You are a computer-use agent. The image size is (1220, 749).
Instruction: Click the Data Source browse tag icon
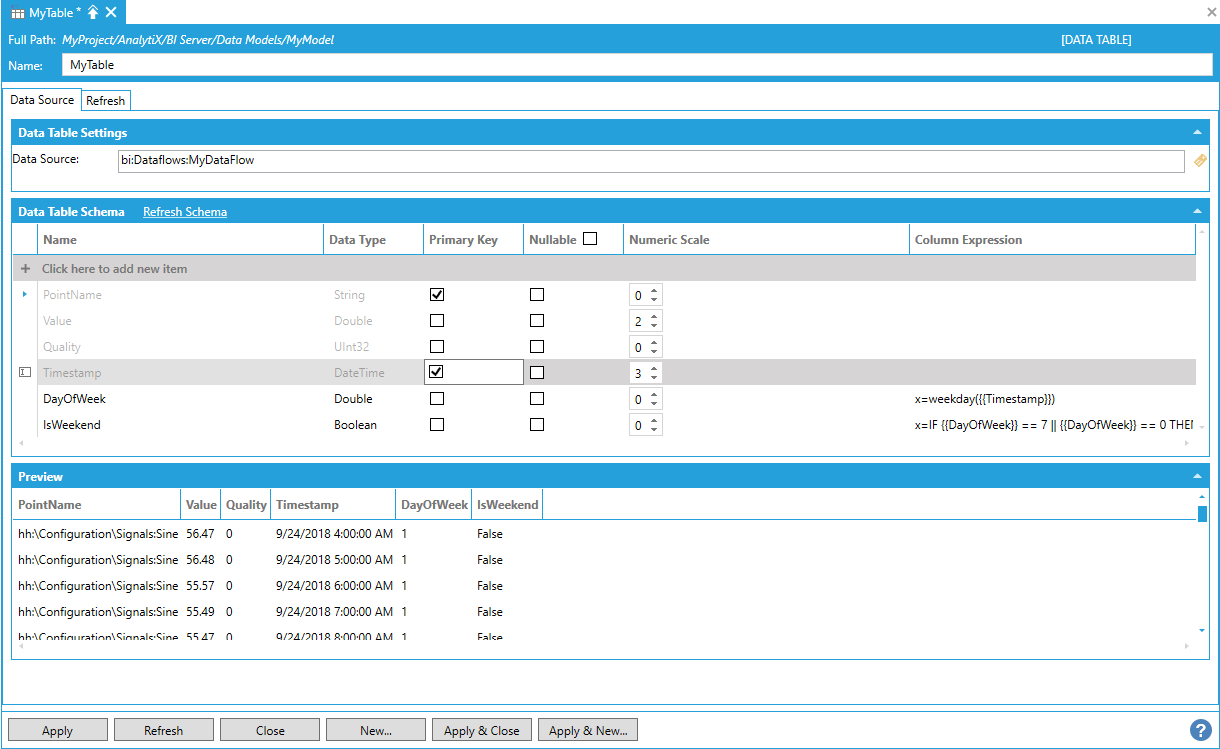(1200, 160)
